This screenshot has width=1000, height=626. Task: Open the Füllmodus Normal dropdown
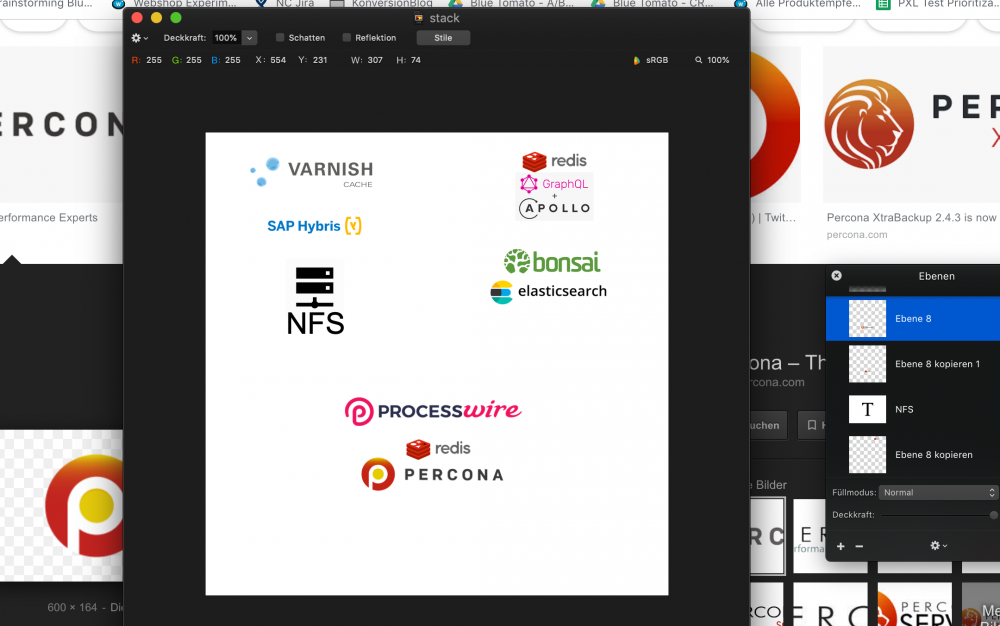pos(938,492)
